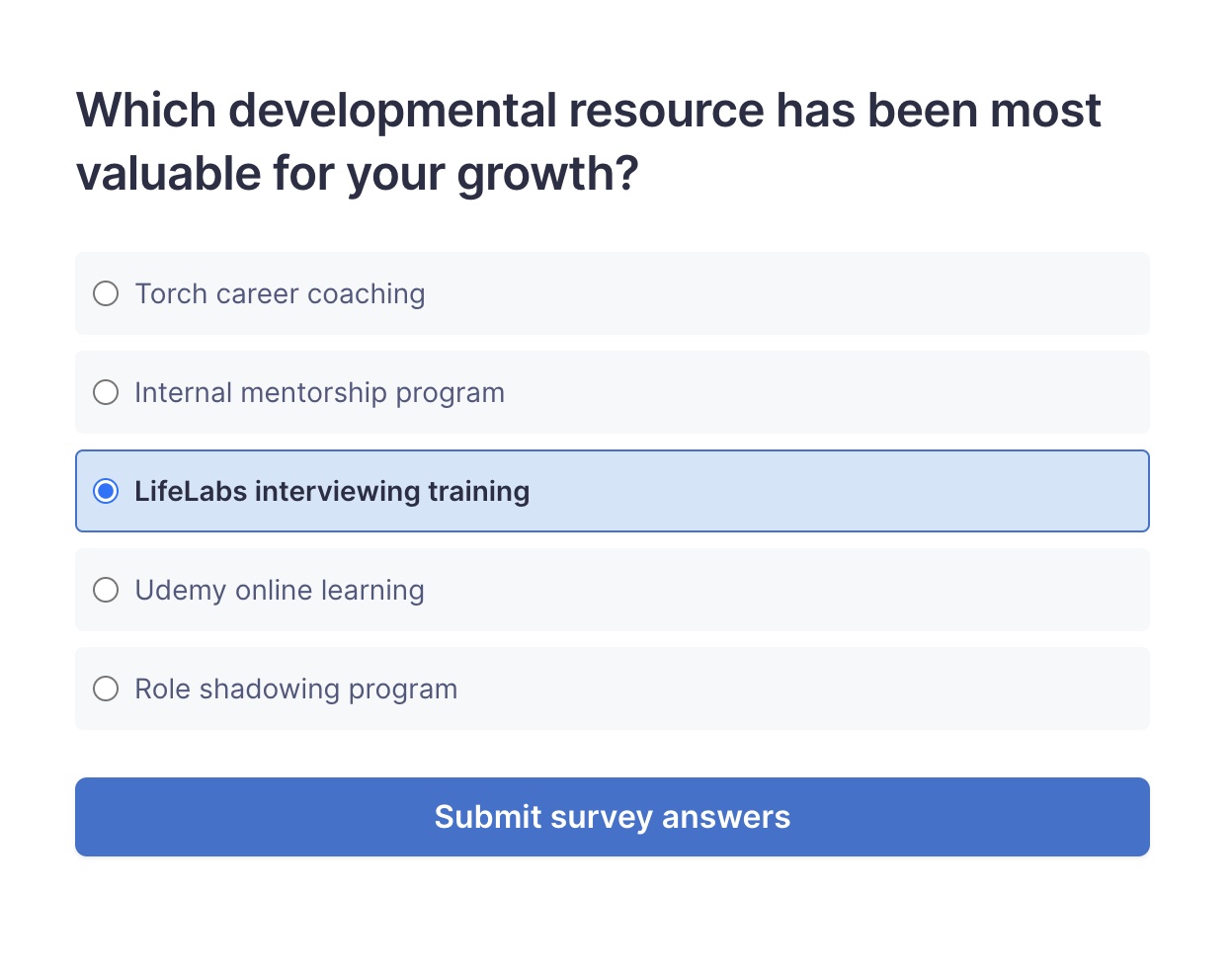Click the "Role shadowing program" label text
Viewport: 1232px width, 974px height.
(296, 689)
